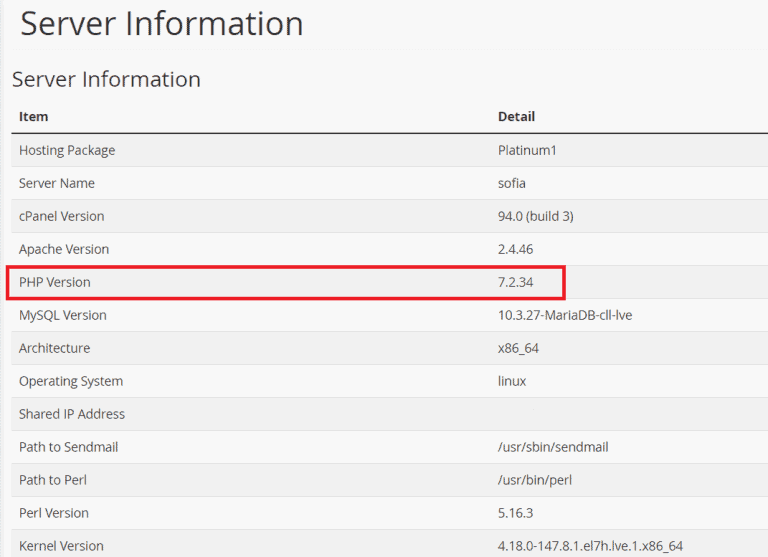768x557 pixels.
Task: Select the Hosting Package row label
Action: point(67,150)
